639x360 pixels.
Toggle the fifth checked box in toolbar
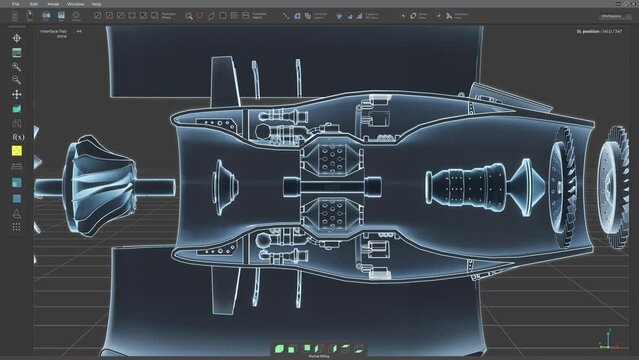[x=143, y=15]
